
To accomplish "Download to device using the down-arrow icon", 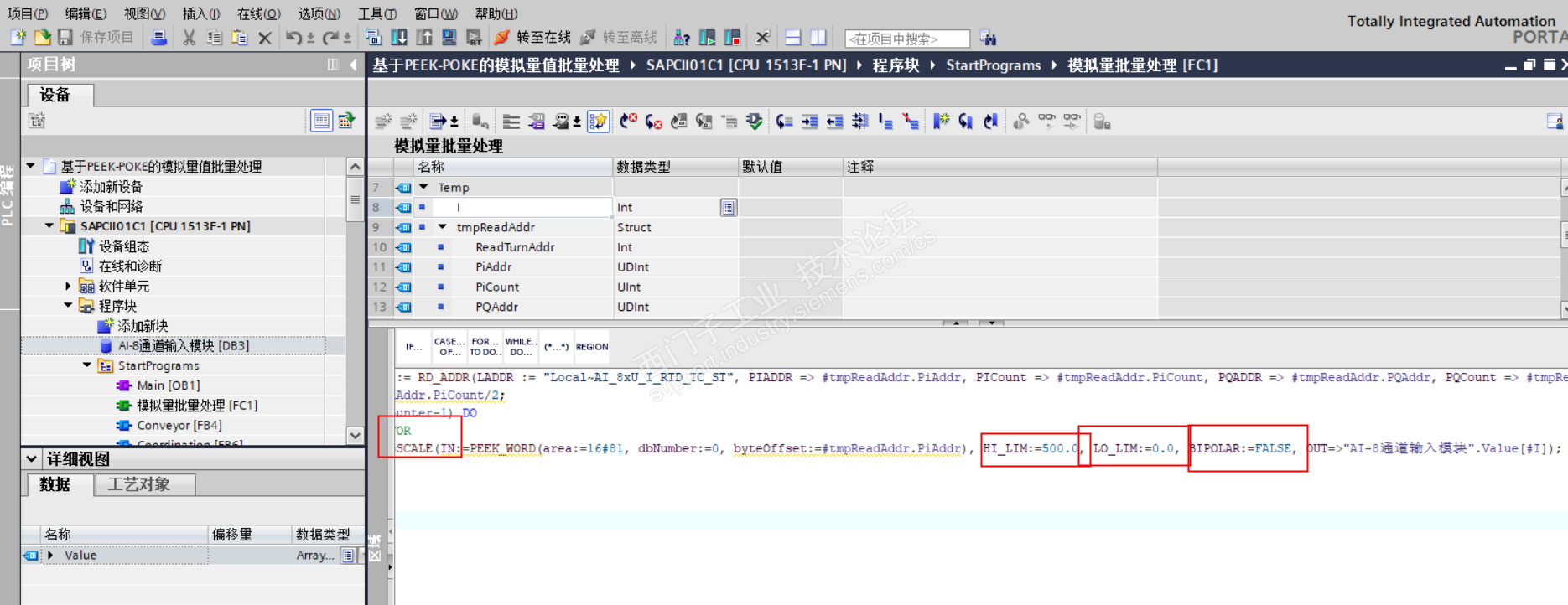I will click(x=399, y=38).
